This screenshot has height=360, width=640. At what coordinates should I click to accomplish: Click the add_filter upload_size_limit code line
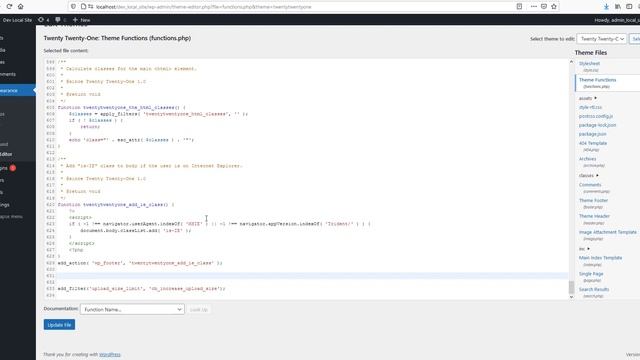(141, 289)
